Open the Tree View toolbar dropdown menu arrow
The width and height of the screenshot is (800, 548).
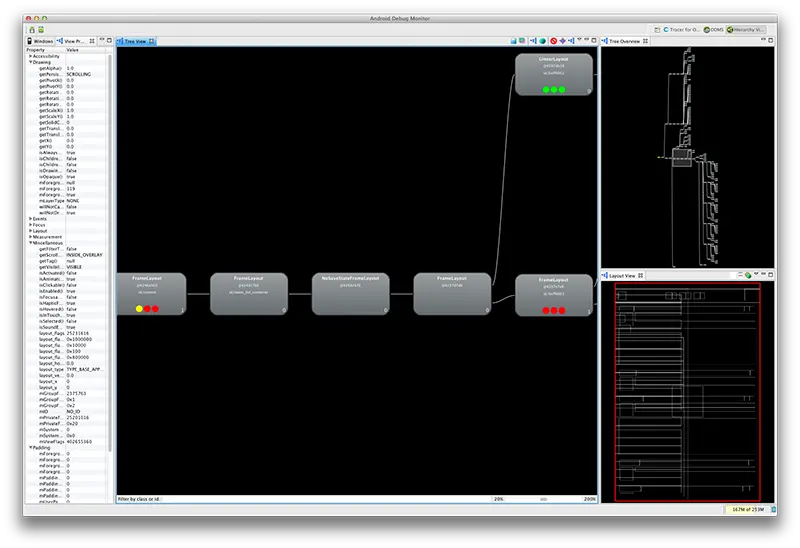tap(579, 39)
